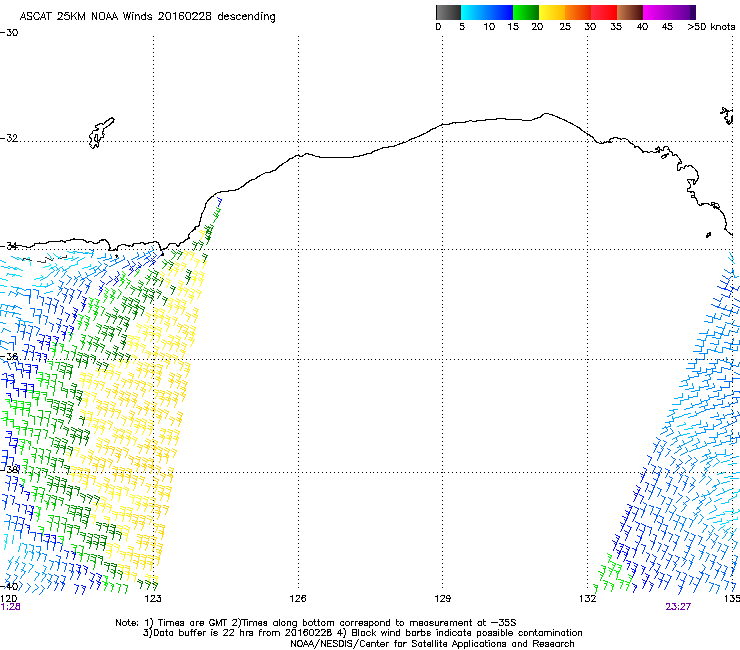
Task: Click longitude label '123' on bottom axis
Action: pyautogui.click(x=153, y=599)
